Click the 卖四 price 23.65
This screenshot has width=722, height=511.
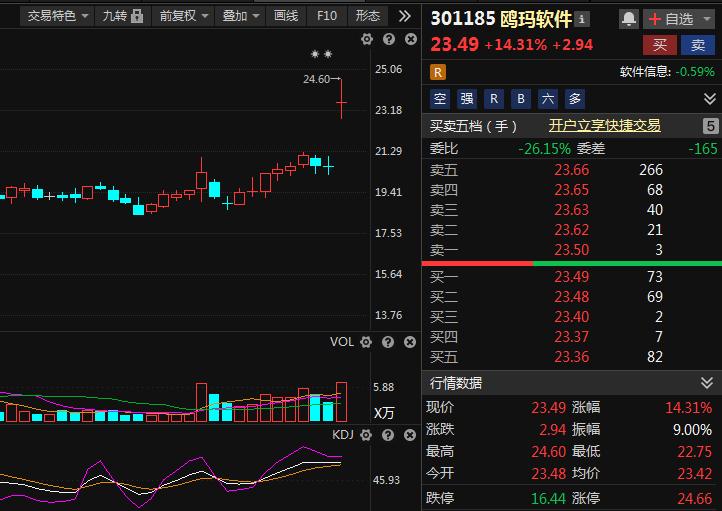coord(571,190)
